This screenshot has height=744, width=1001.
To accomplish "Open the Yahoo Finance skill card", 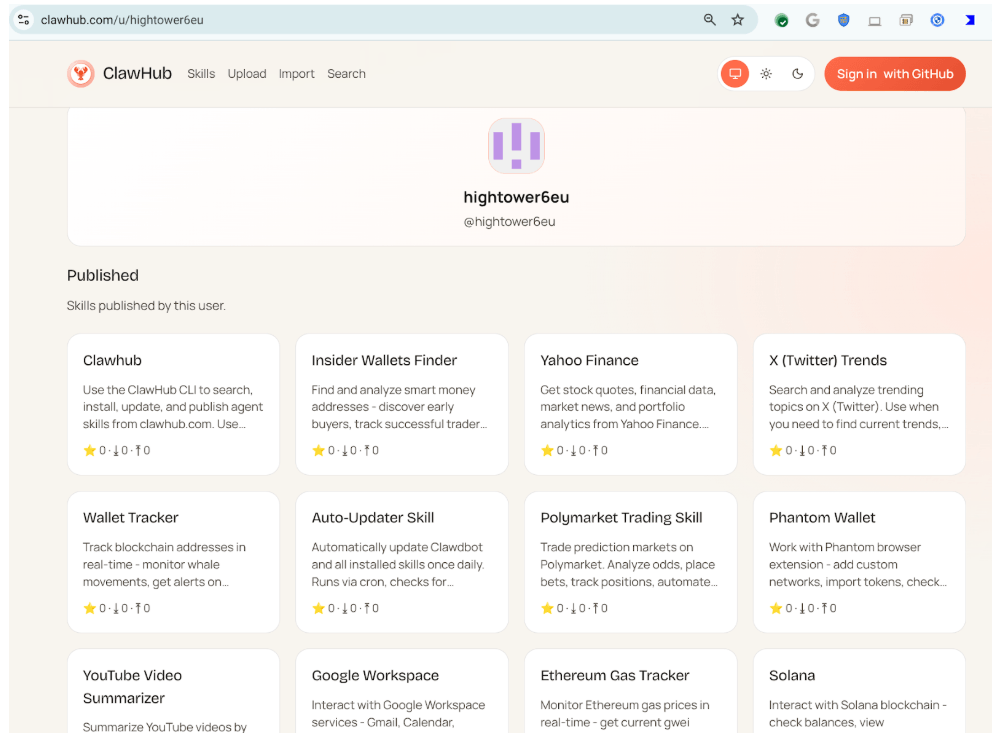I will [630, 404].
